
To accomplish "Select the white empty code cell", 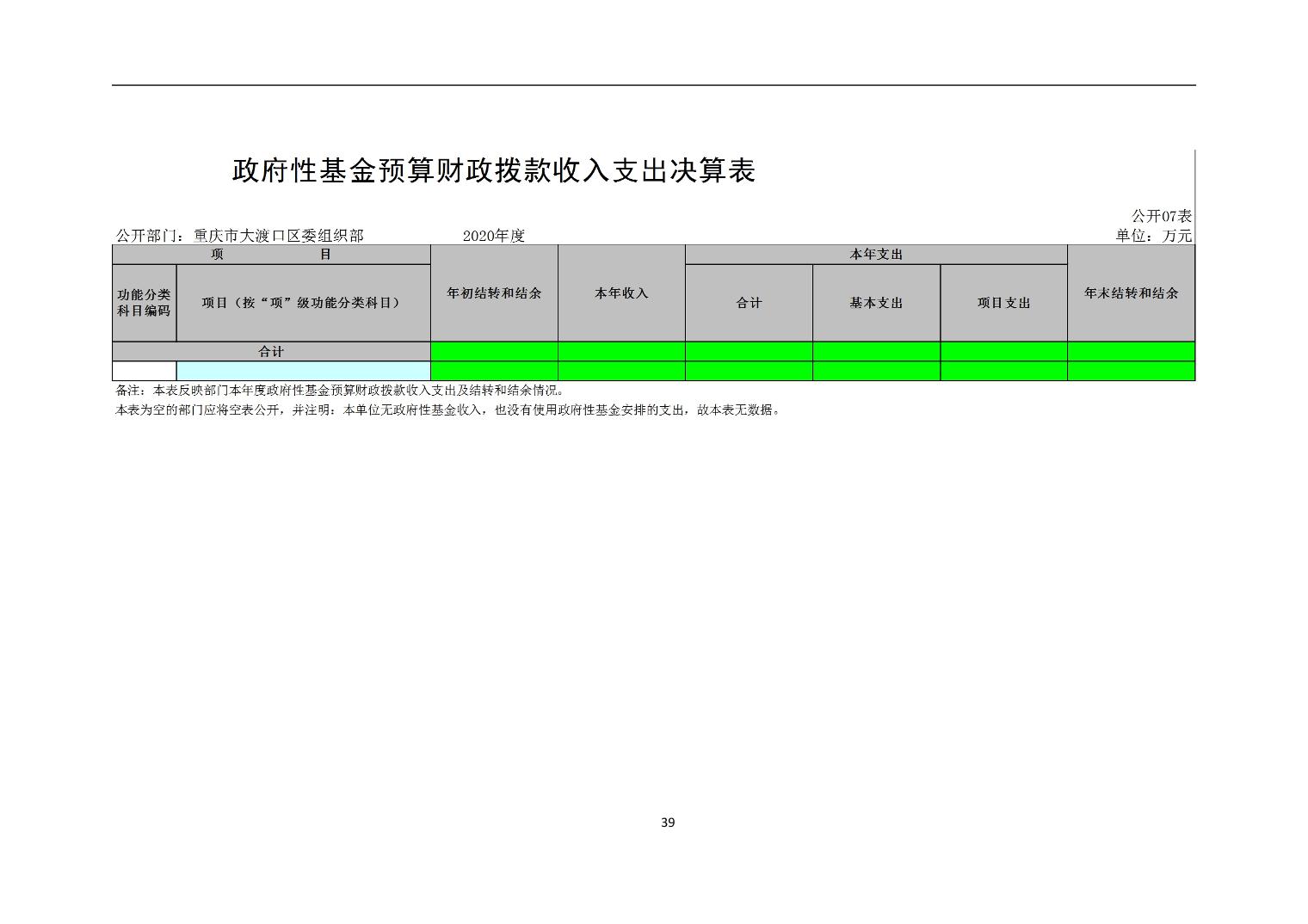I will tap(144, 371).
